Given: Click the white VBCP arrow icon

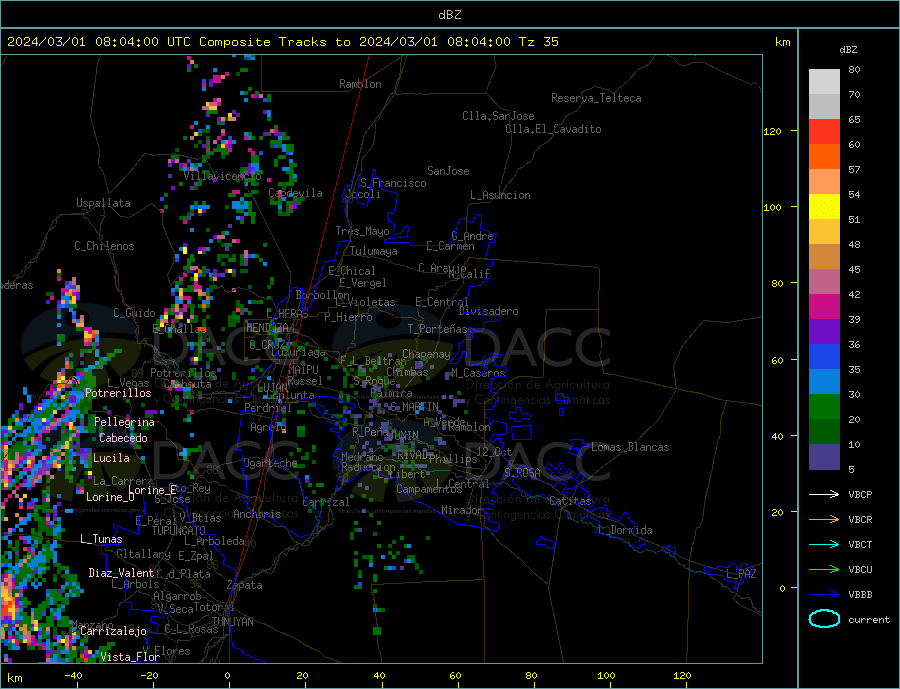Looking at the screenshot, I should [x=824, y=494].
